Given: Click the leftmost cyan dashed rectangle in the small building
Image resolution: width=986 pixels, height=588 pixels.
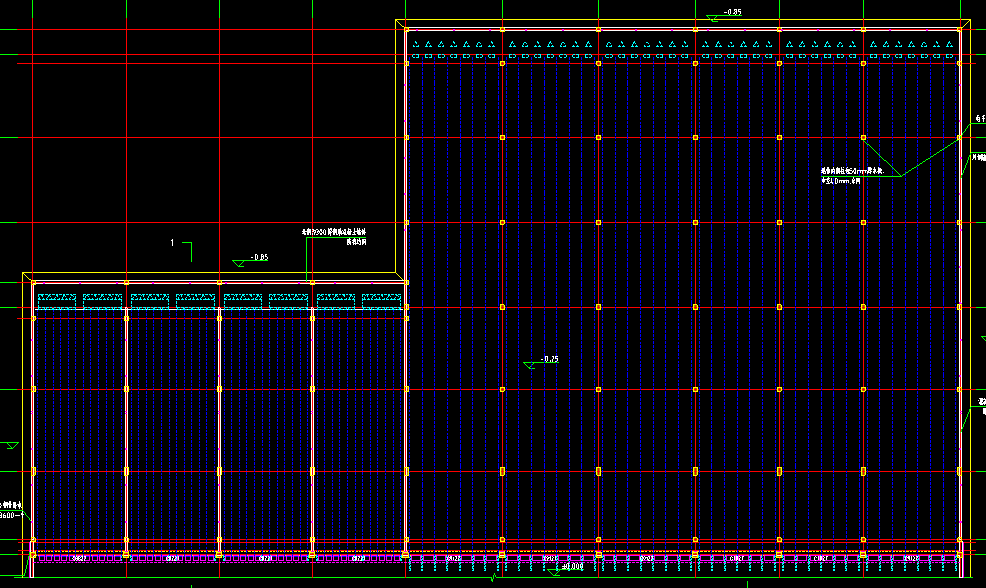Looking at the screenshot, I should pos(57,301).
